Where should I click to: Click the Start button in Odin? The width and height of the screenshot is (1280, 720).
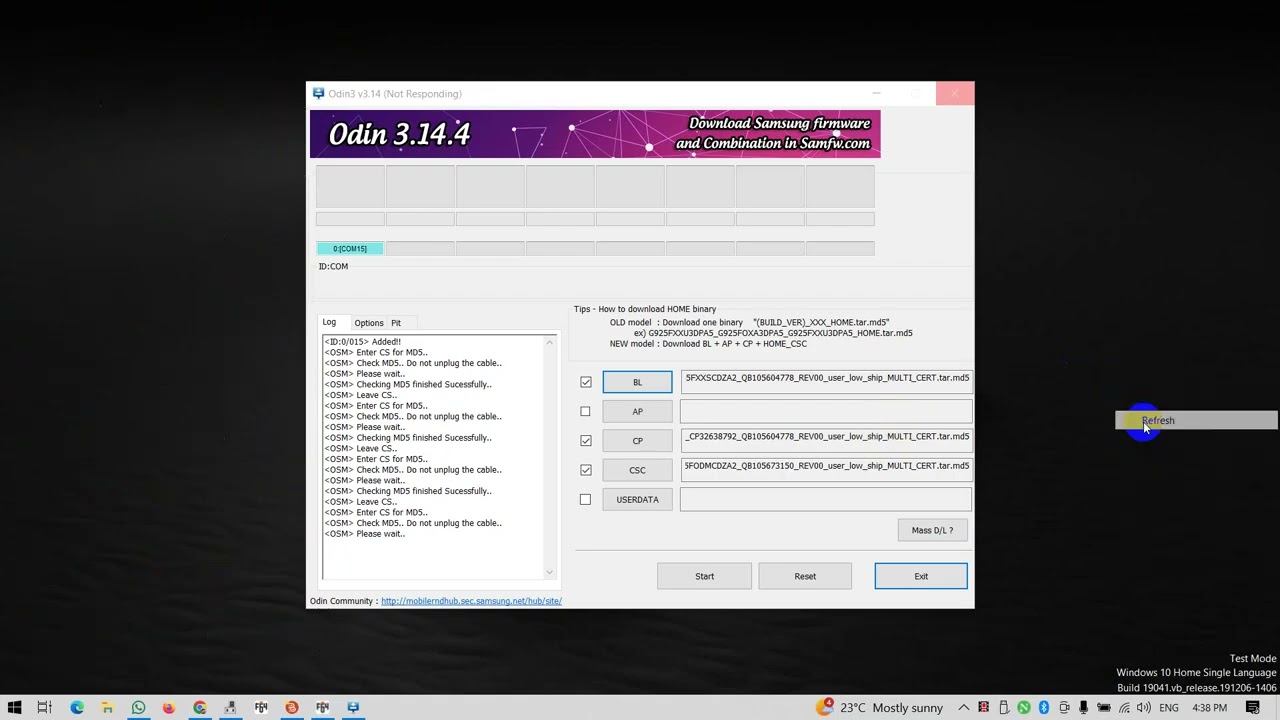(x=704, y=576)
